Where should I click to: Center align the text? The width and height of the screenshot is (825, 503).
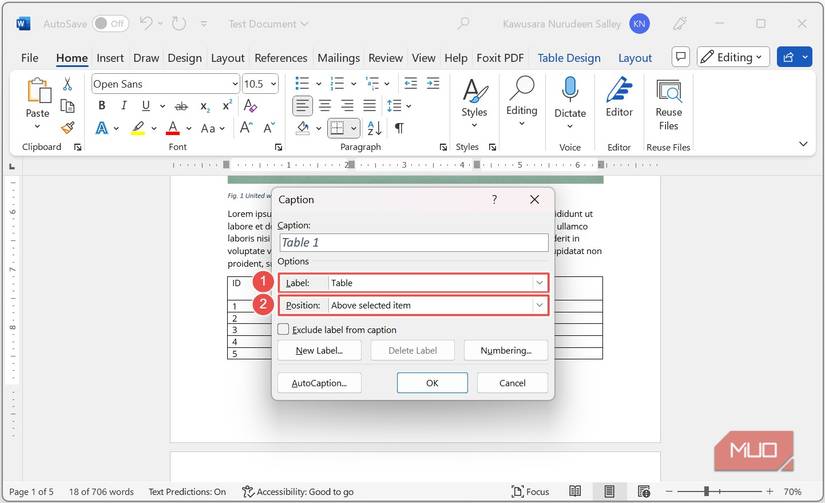(324, 106)
